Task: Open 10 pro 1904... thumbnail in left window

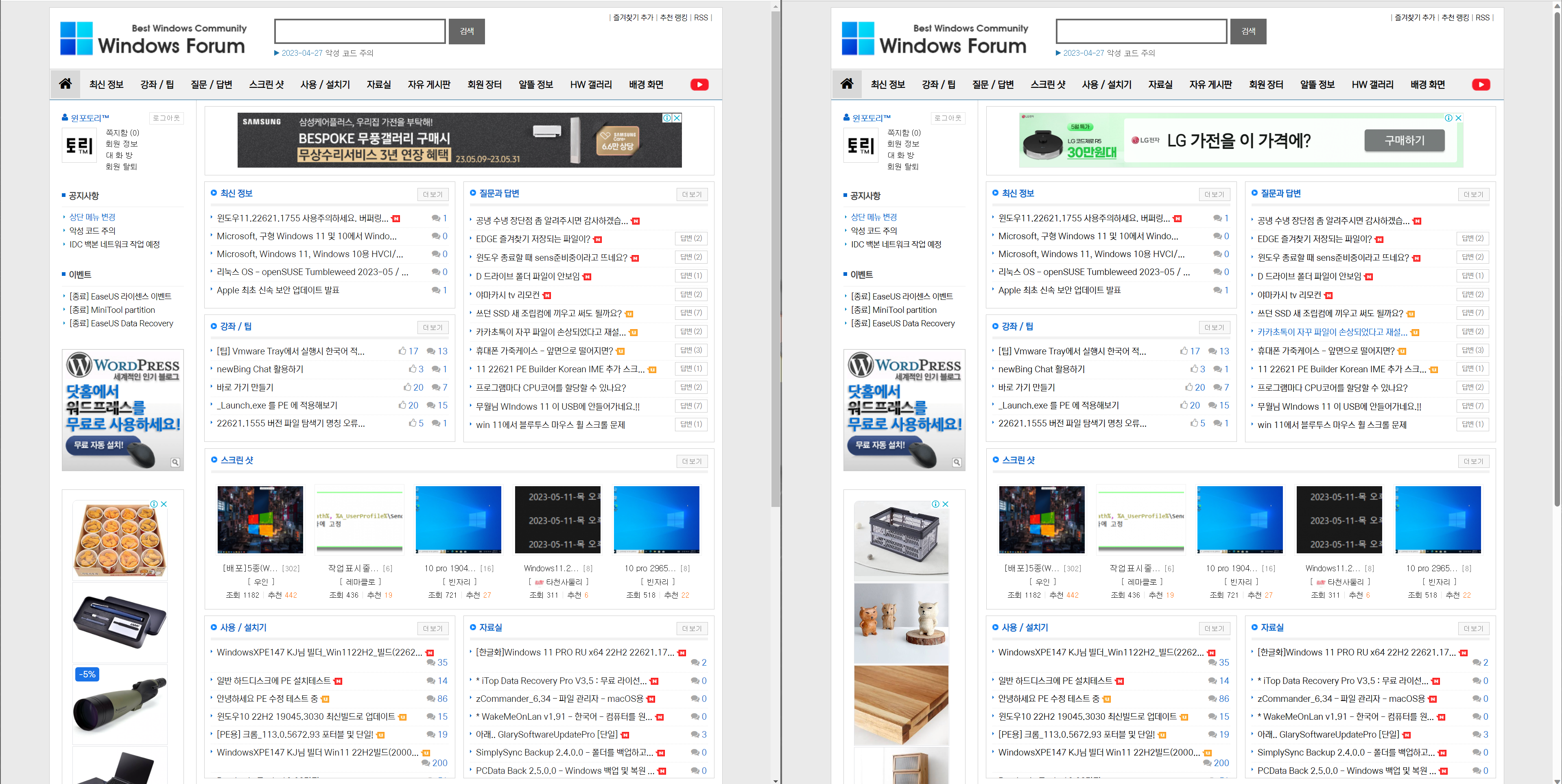Action: 459,520
